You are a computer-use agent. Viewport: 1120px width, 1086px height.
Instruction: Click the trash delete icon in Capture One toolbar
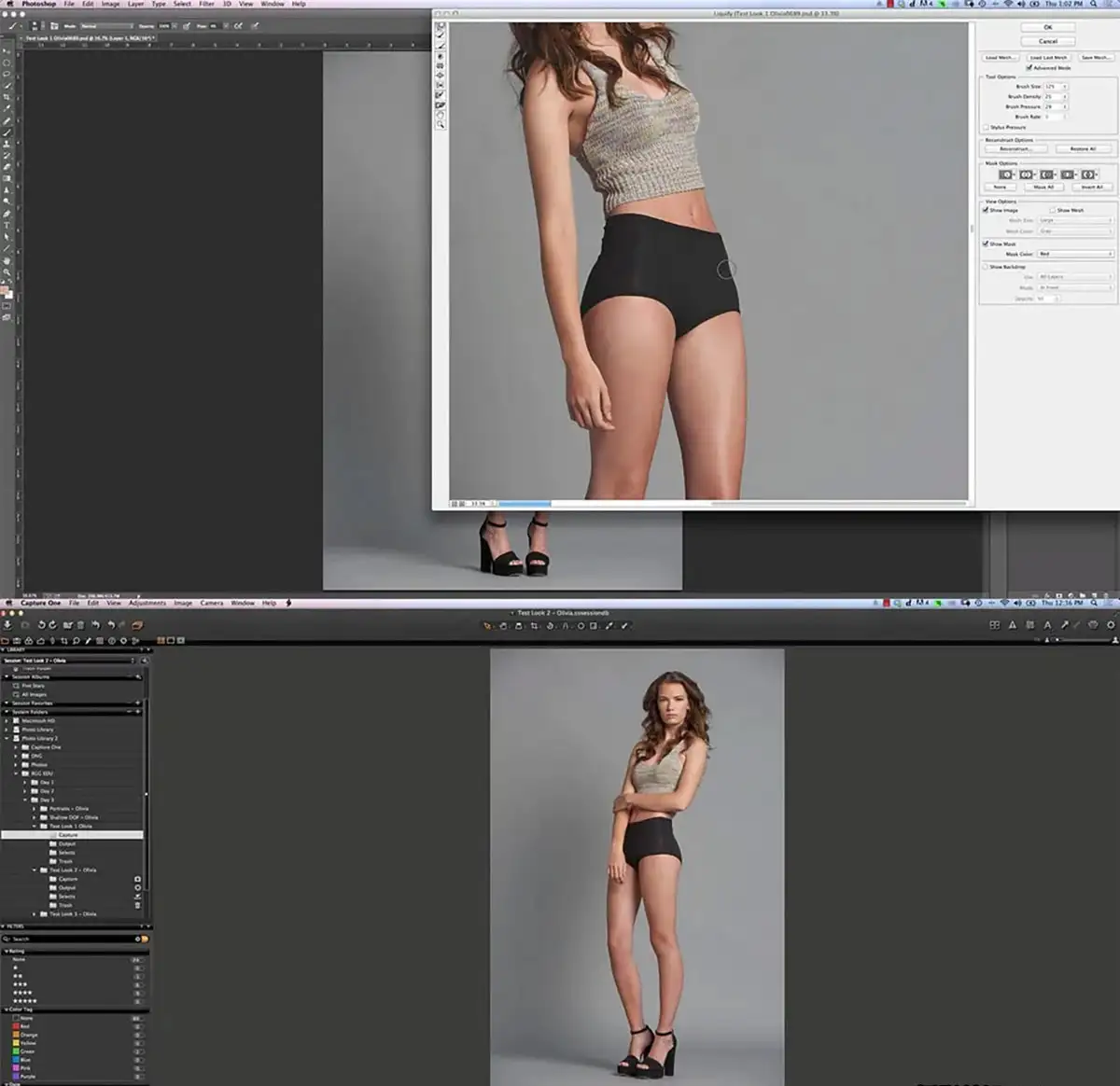(x=80, y=625)
